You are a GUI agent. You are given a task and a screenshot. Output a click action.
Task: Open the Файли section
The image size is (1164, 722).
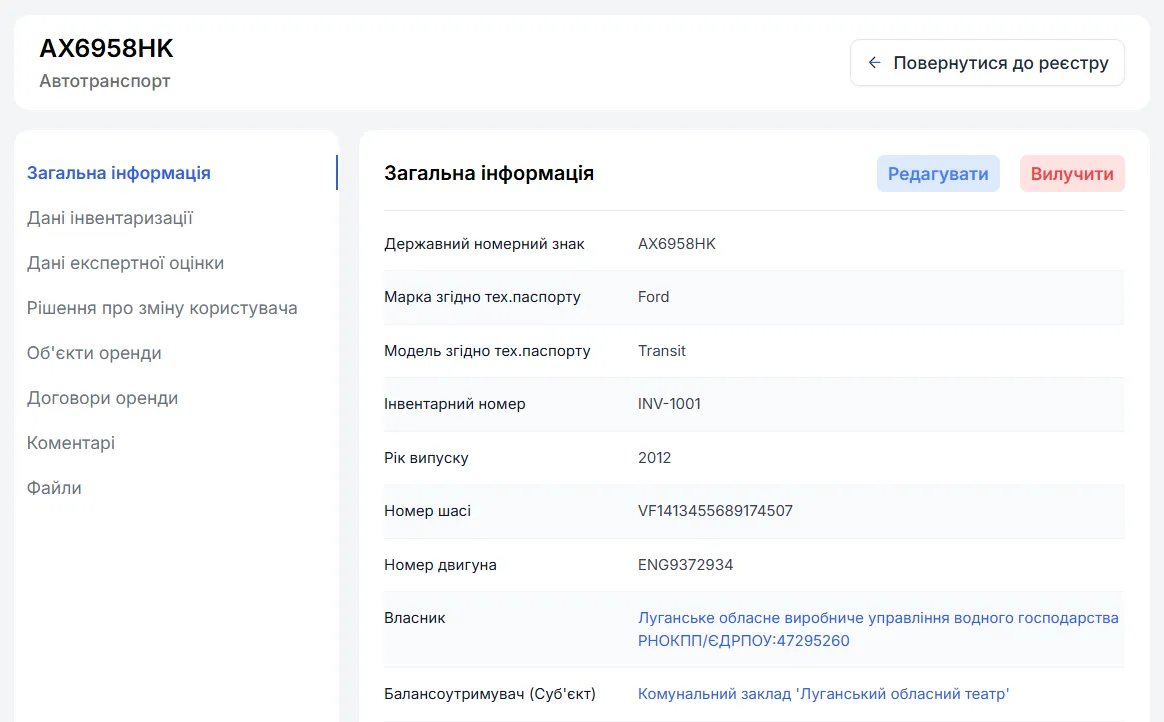coord(54,488)
